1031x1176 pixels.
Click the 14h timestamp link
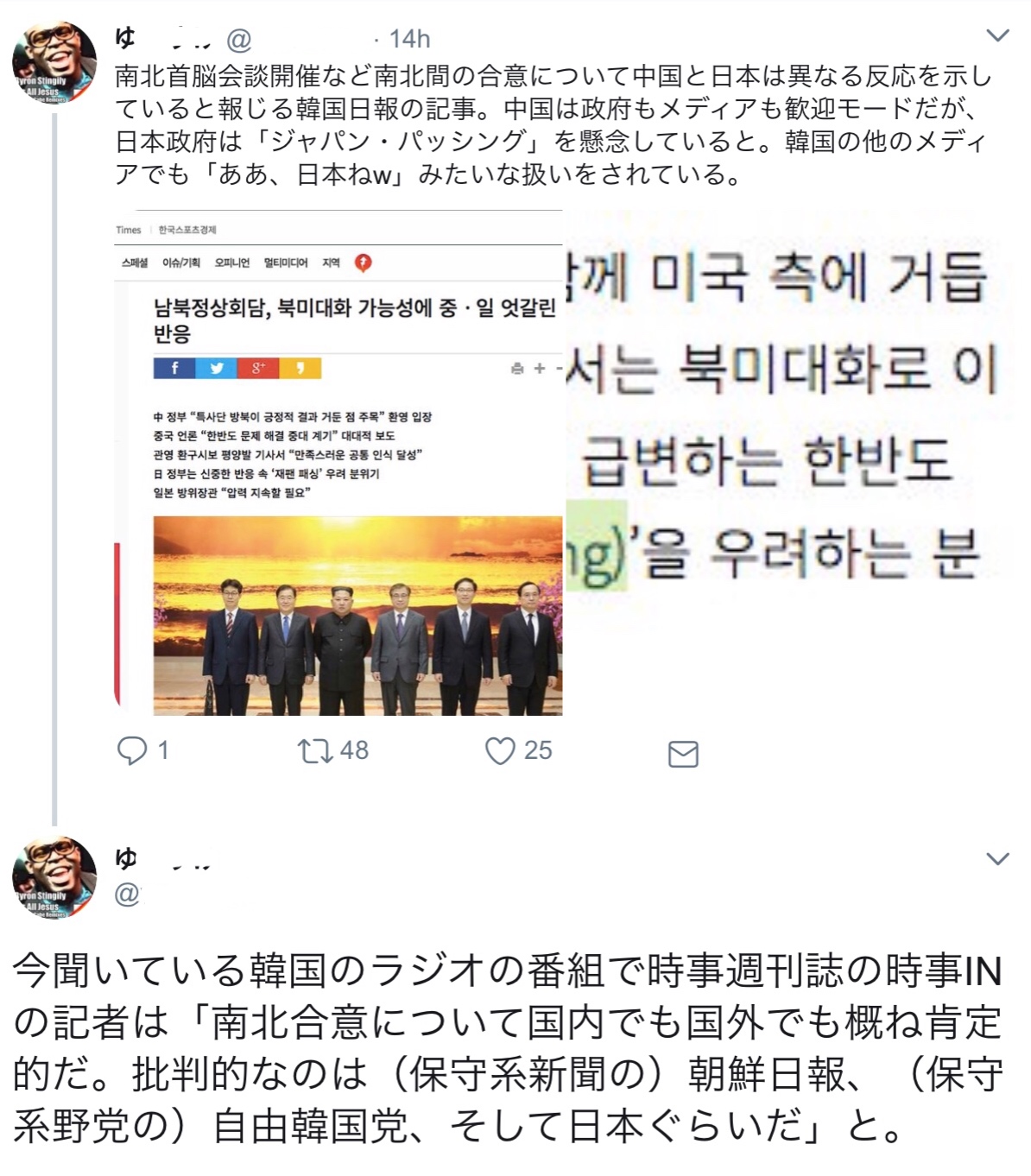[409, 39]
